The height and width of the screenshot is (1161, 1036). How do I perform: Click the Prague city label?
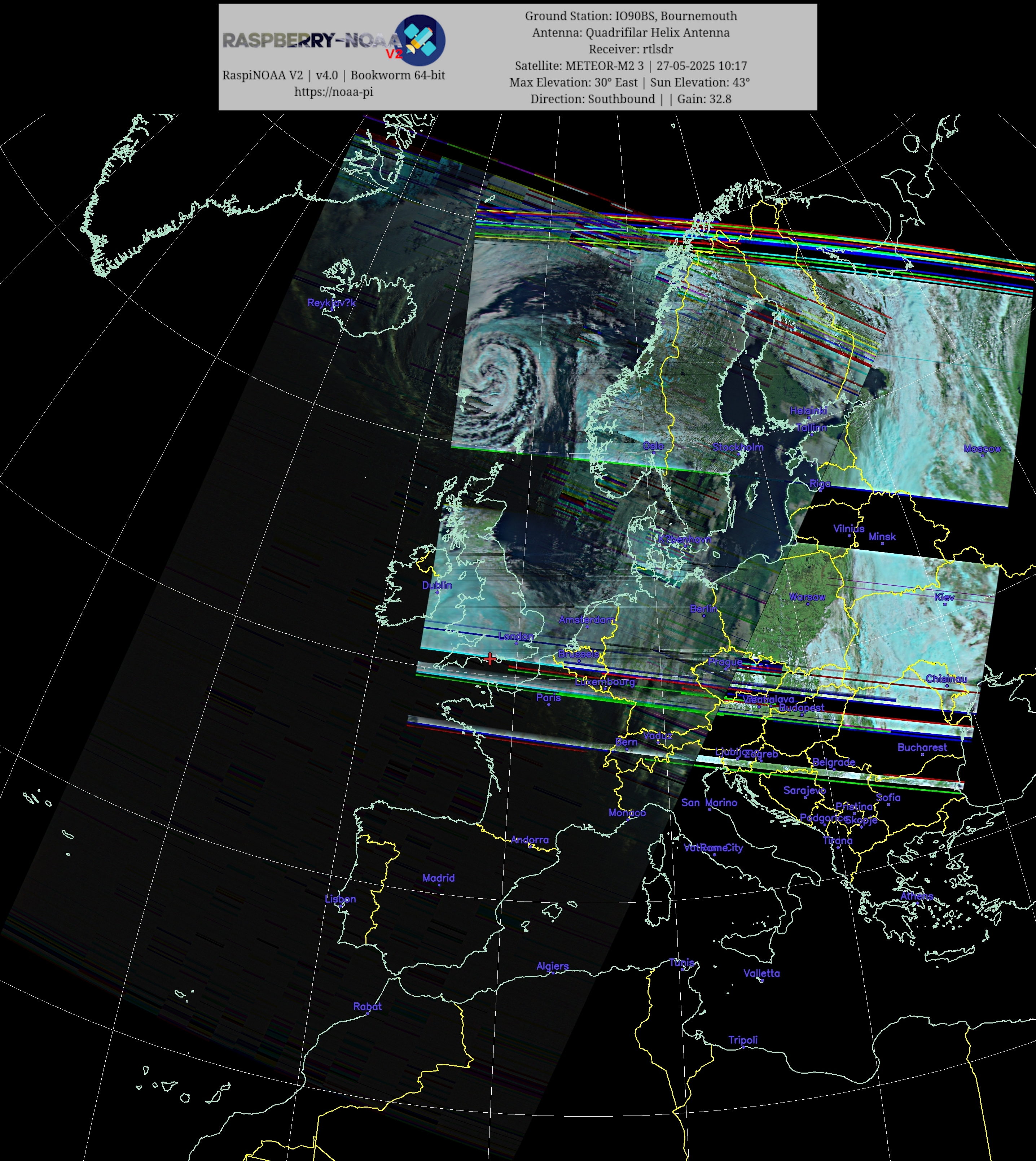click(725, 662)
